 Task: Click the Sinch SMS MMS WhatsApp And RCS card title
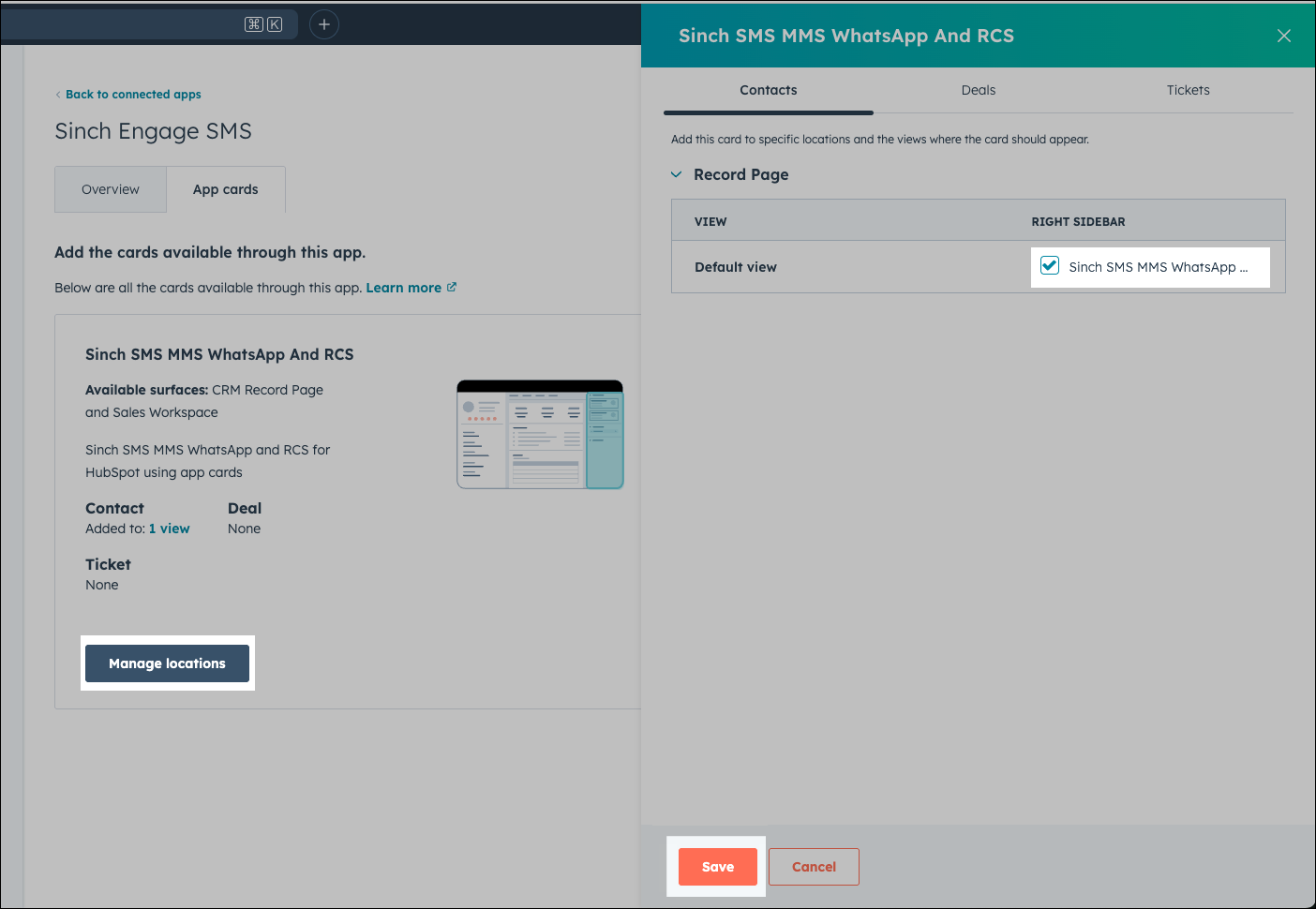(x=219, y=354)
